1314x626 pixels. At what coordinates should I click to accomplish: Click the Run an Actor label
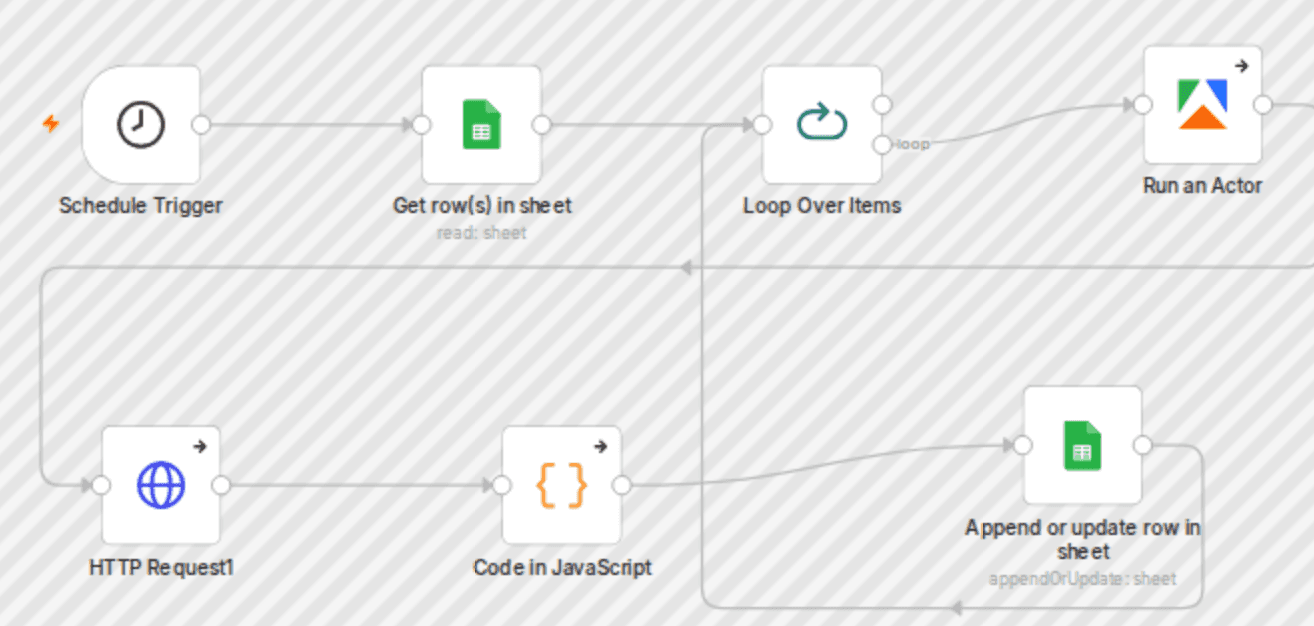pos(1203,186)
